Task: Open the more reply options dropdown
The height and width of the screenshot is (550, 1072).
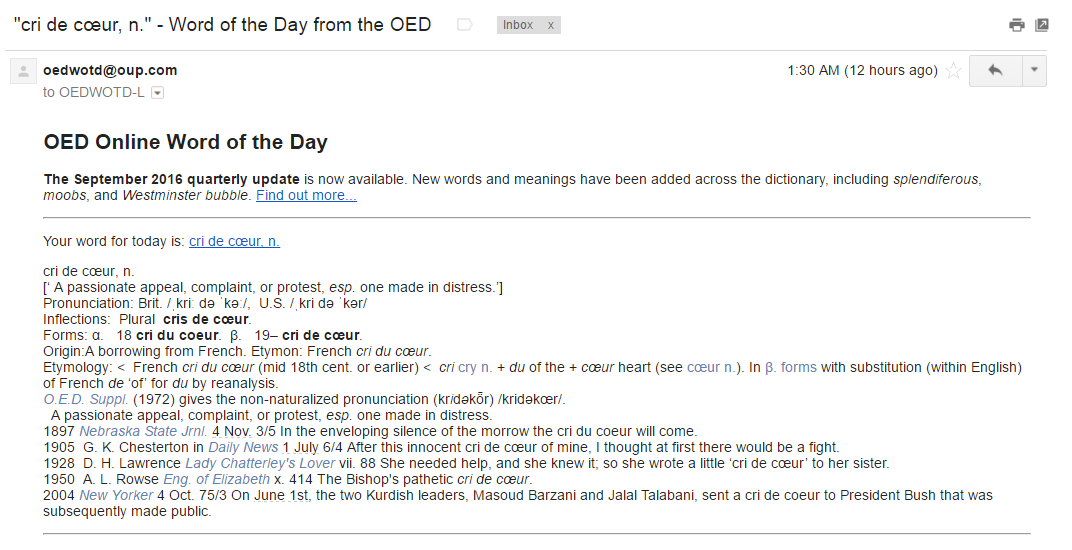Action: [x=1034, y=70]
